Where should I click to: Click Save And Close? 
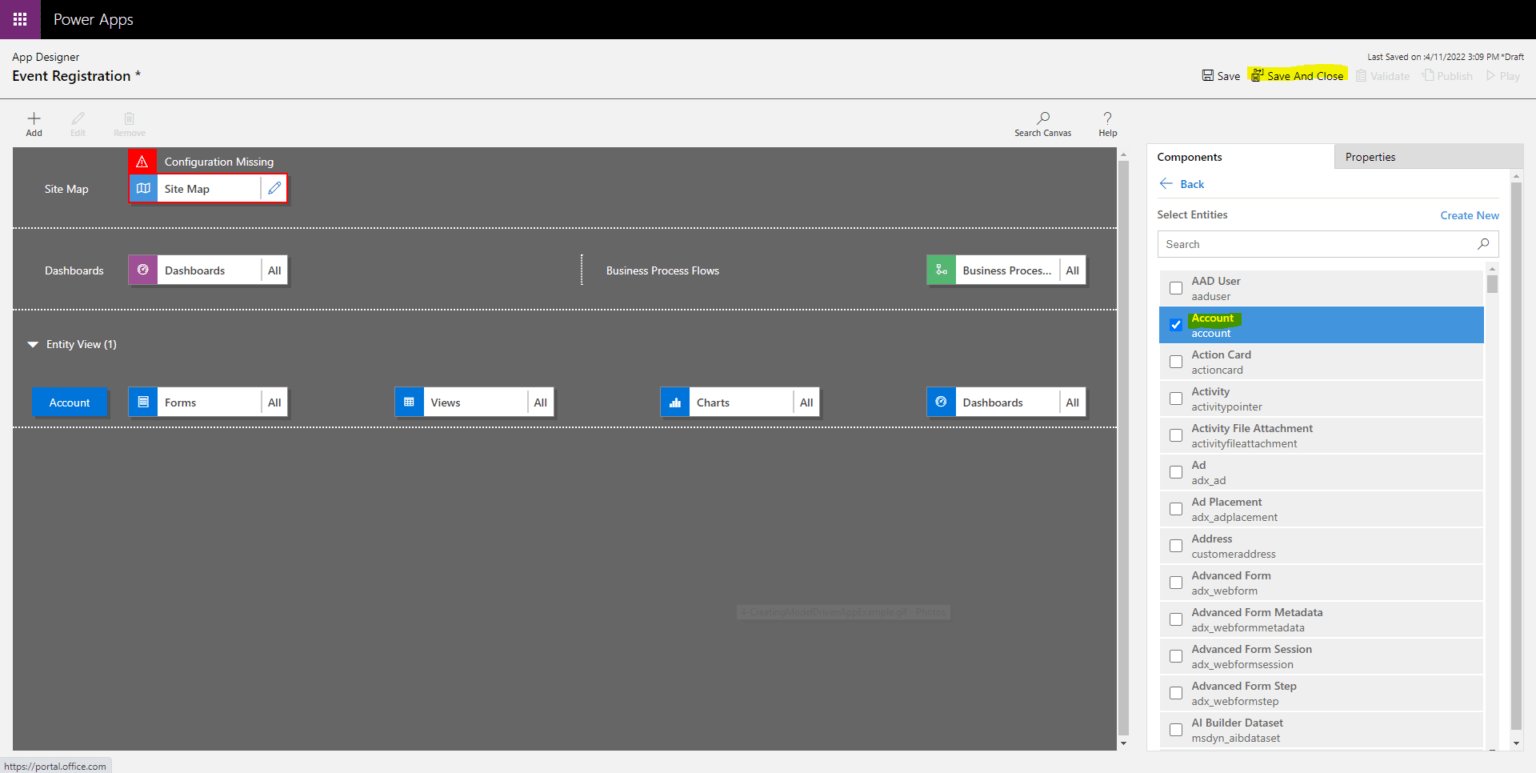pos(1297,74)
